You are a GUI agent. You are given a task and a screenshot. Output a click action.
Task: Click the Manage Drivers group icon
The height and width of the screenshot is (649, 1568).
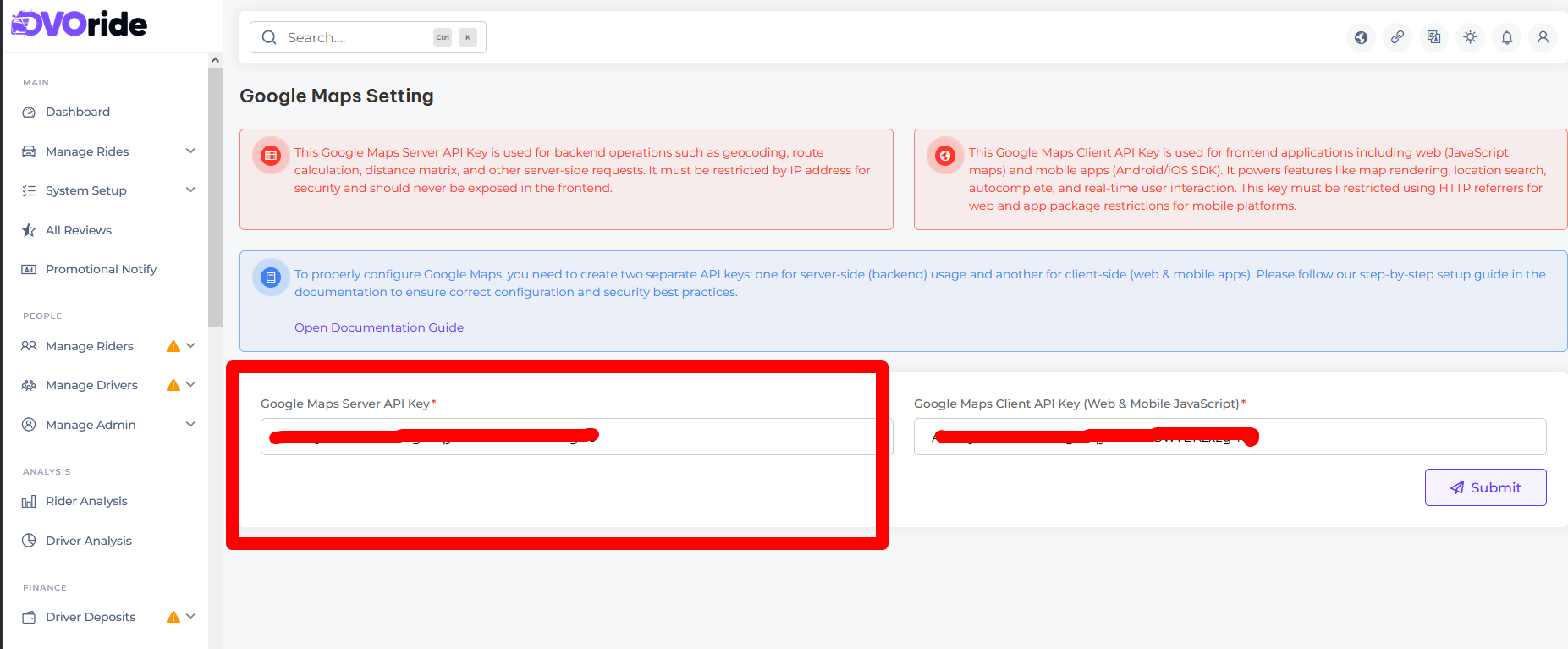click(29, 385)
